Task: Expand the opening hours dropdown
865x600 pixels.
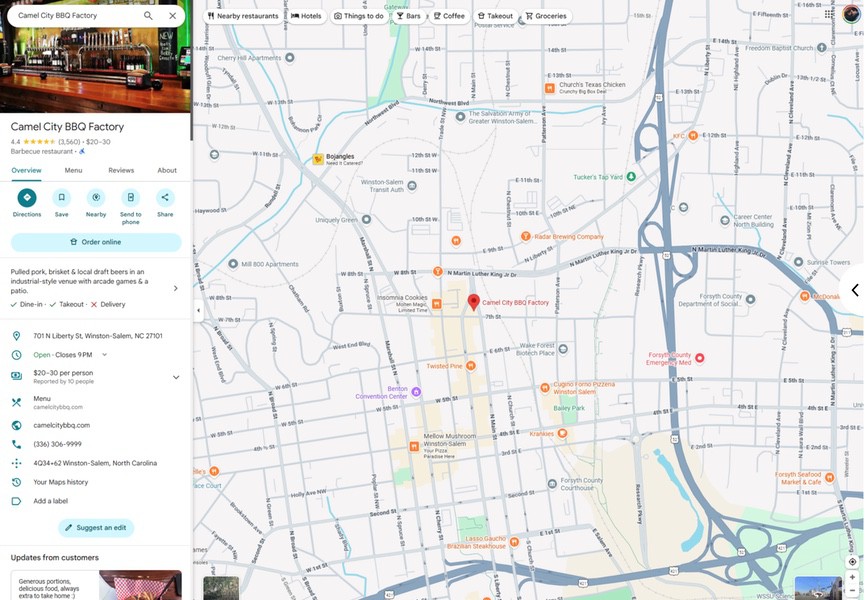Action: [x=105, y=355]
